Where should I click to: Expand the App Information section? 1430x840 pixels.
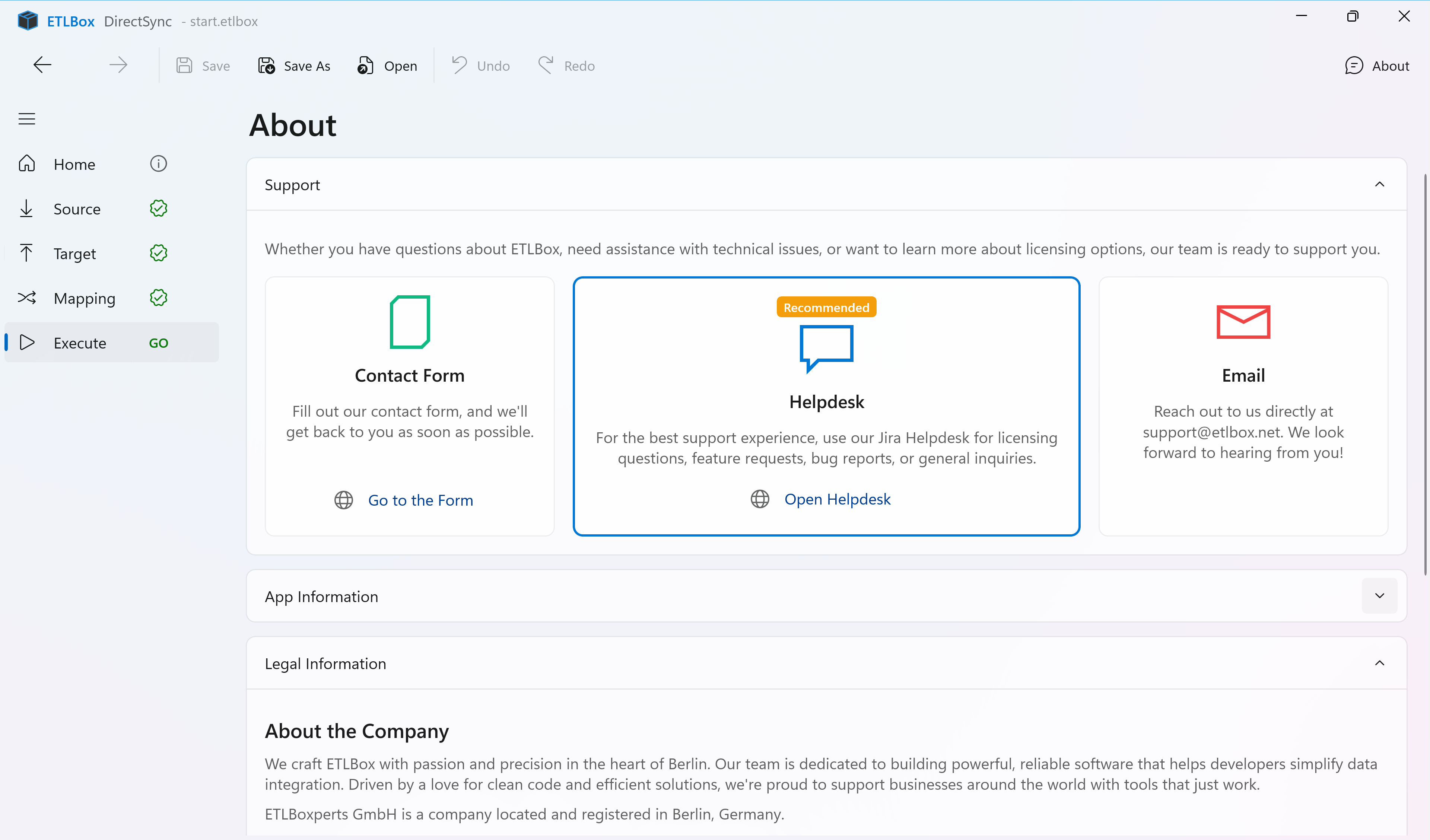1380,595
